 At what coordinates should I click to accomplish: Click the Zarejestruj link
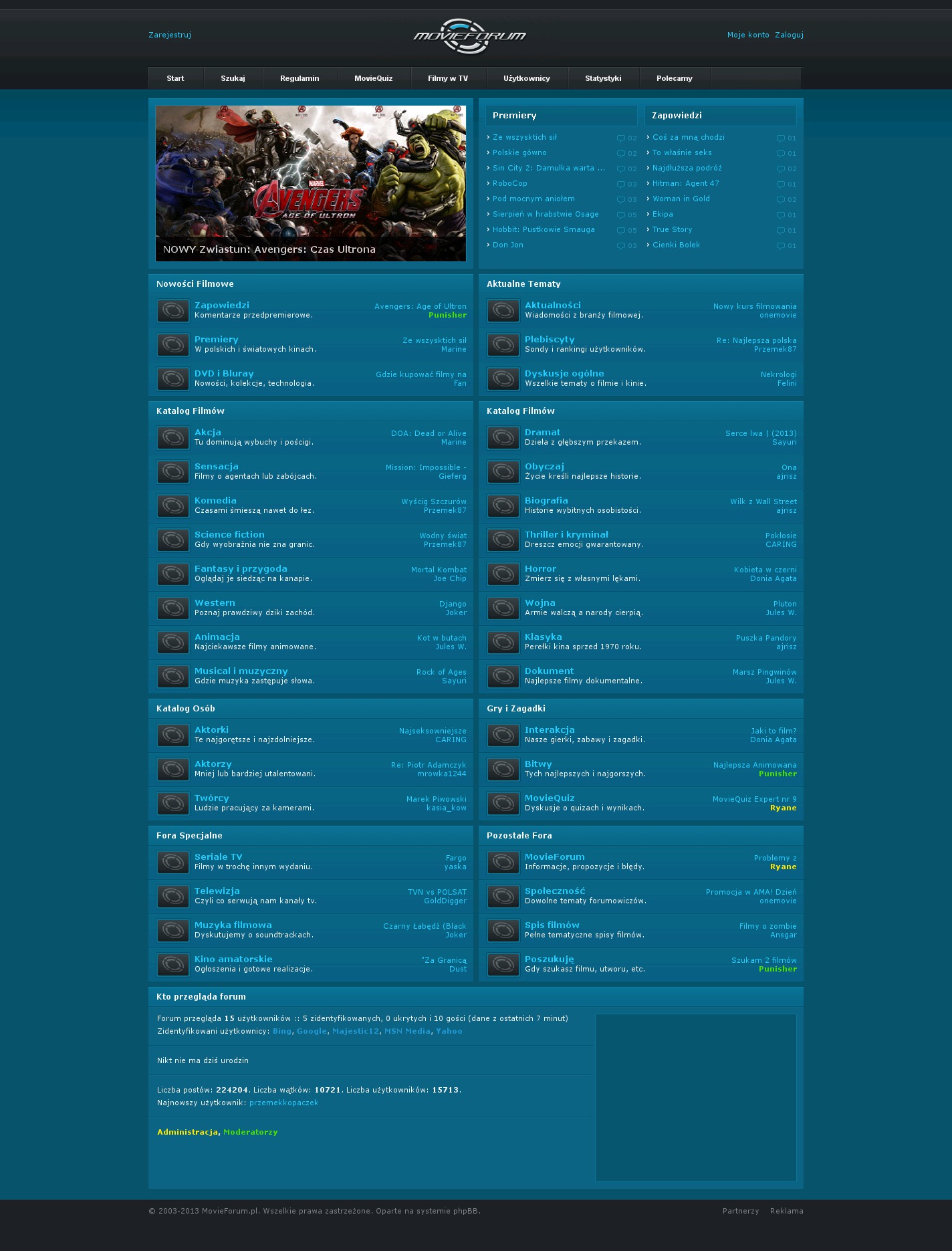(170, 35)
